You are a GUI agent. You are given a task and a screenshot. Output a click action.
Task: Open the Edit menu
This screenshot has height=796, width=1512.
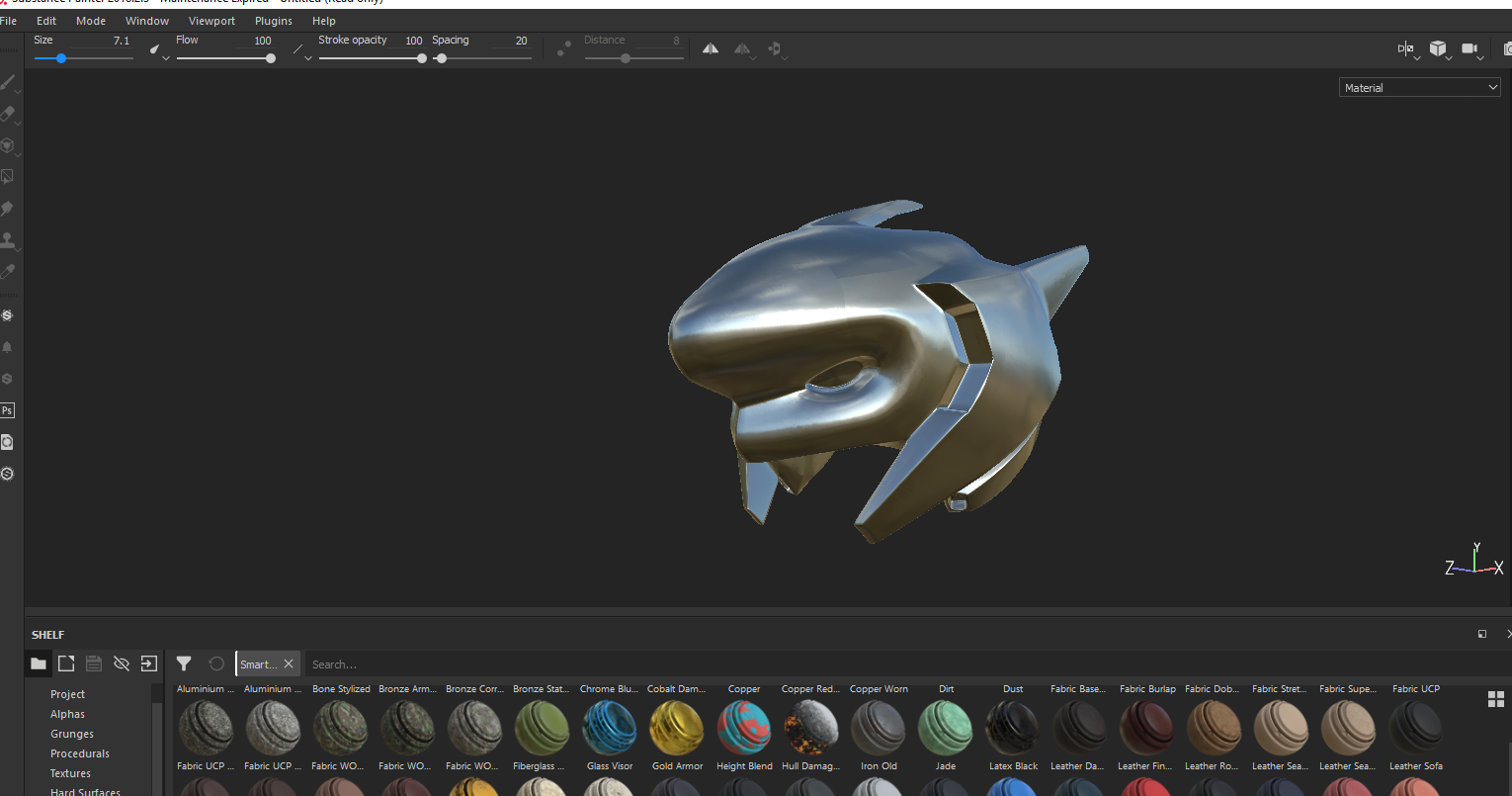(46, 21)
